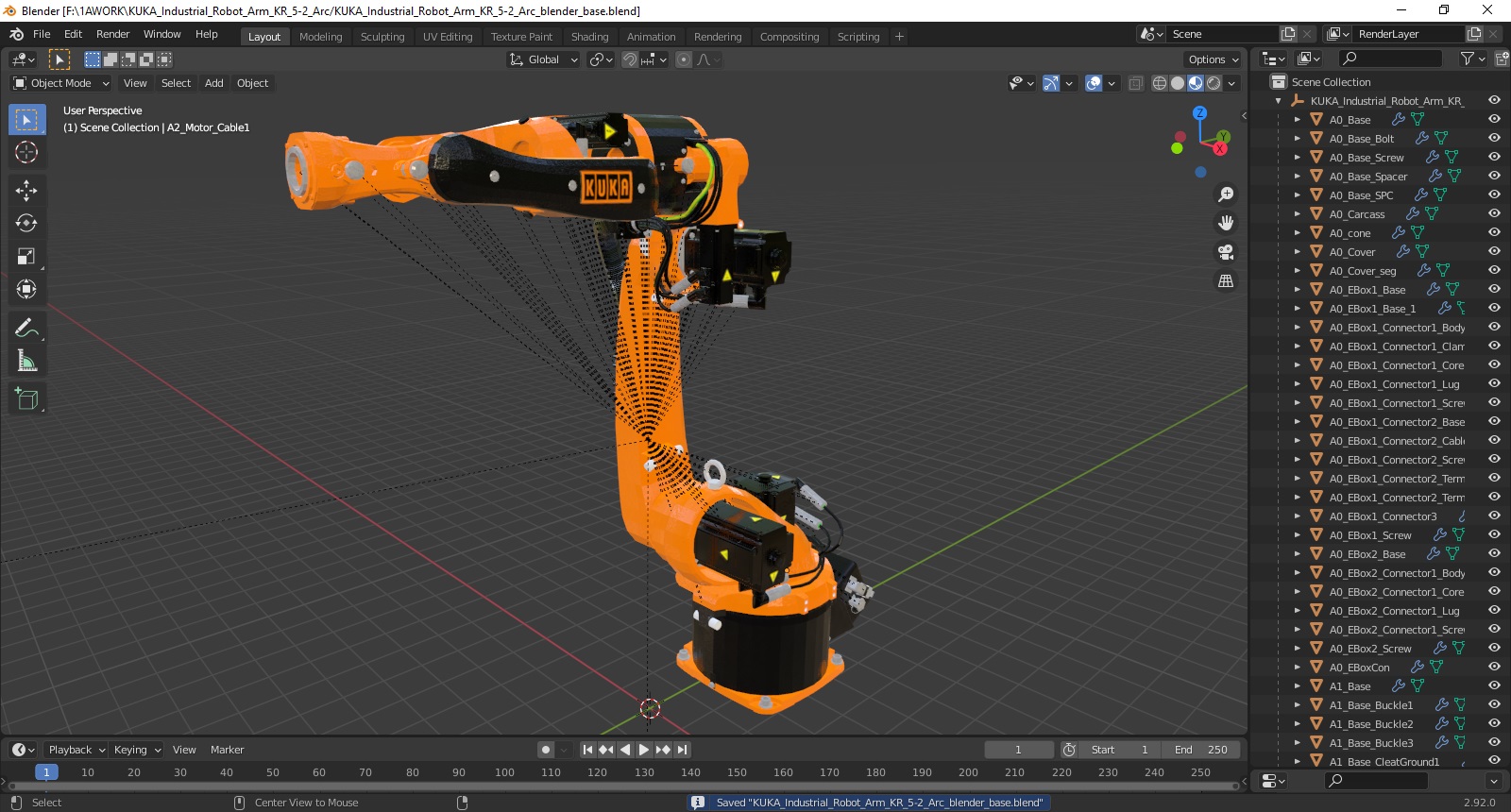Select the Add Cube tool
1511x812 pixels.
click(26, 398)
